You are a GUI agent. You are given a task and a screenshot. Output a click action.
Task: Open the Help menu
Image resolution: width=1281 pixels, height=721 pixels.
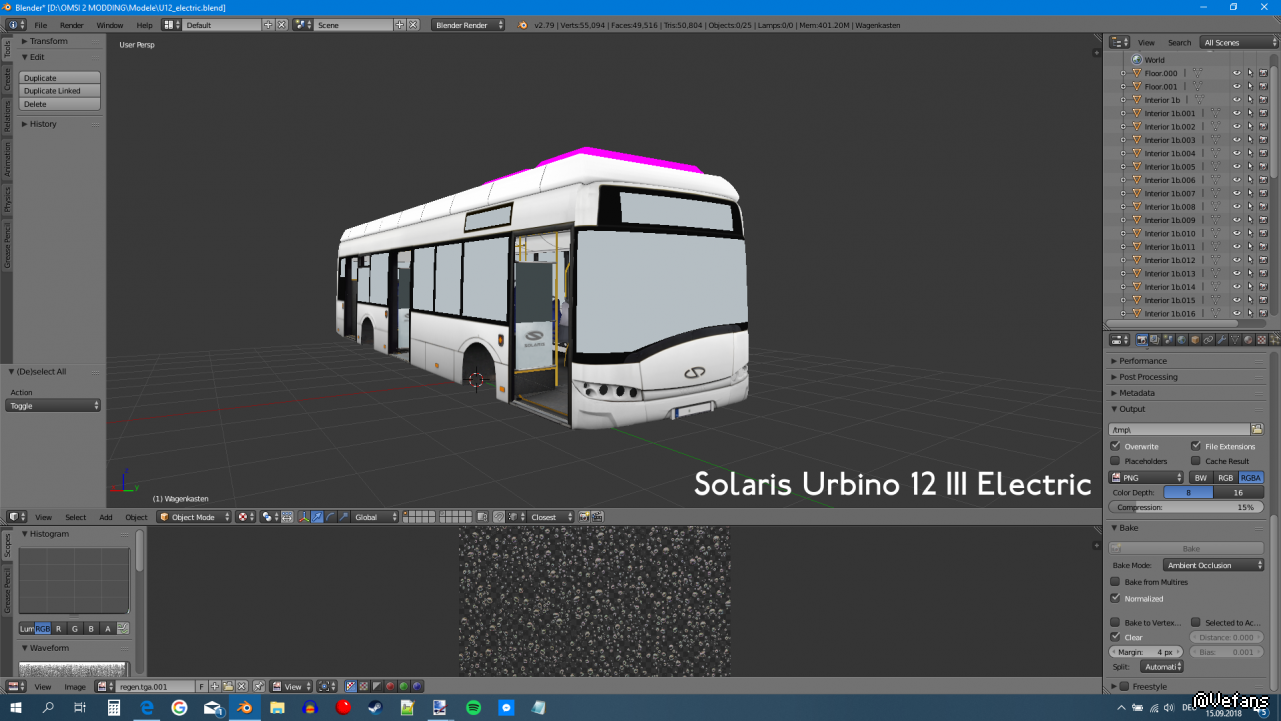(x=145, y=25)
